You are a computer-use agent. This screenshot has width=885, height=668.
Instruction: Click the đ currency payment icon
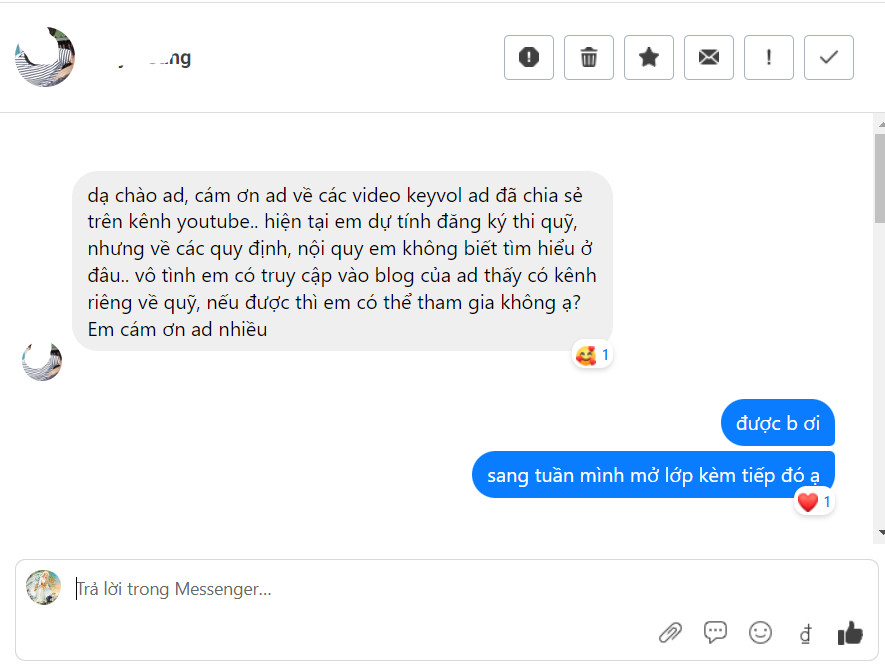[805, 634]
